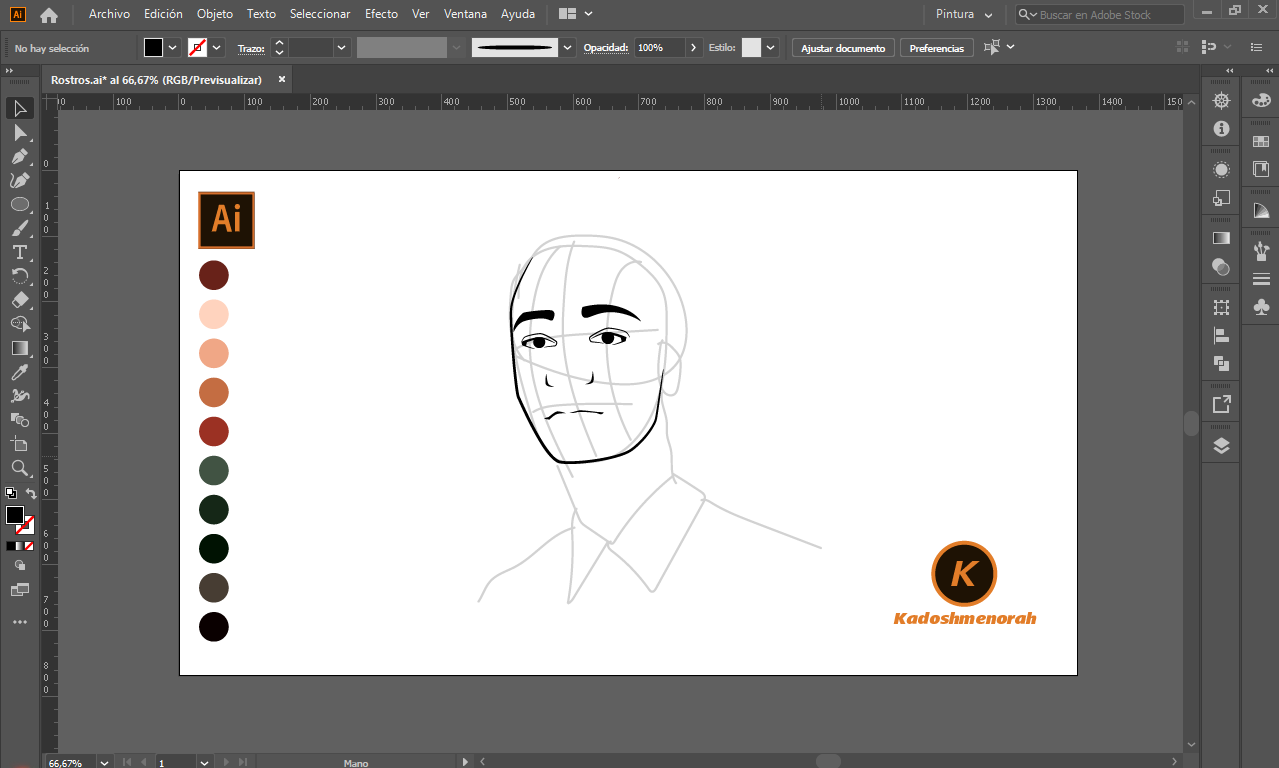Open the Align panel icon
Image resolution: width=1279 pixels, height=768 pixels.
pyautogui.click(x=1221, y=336)
